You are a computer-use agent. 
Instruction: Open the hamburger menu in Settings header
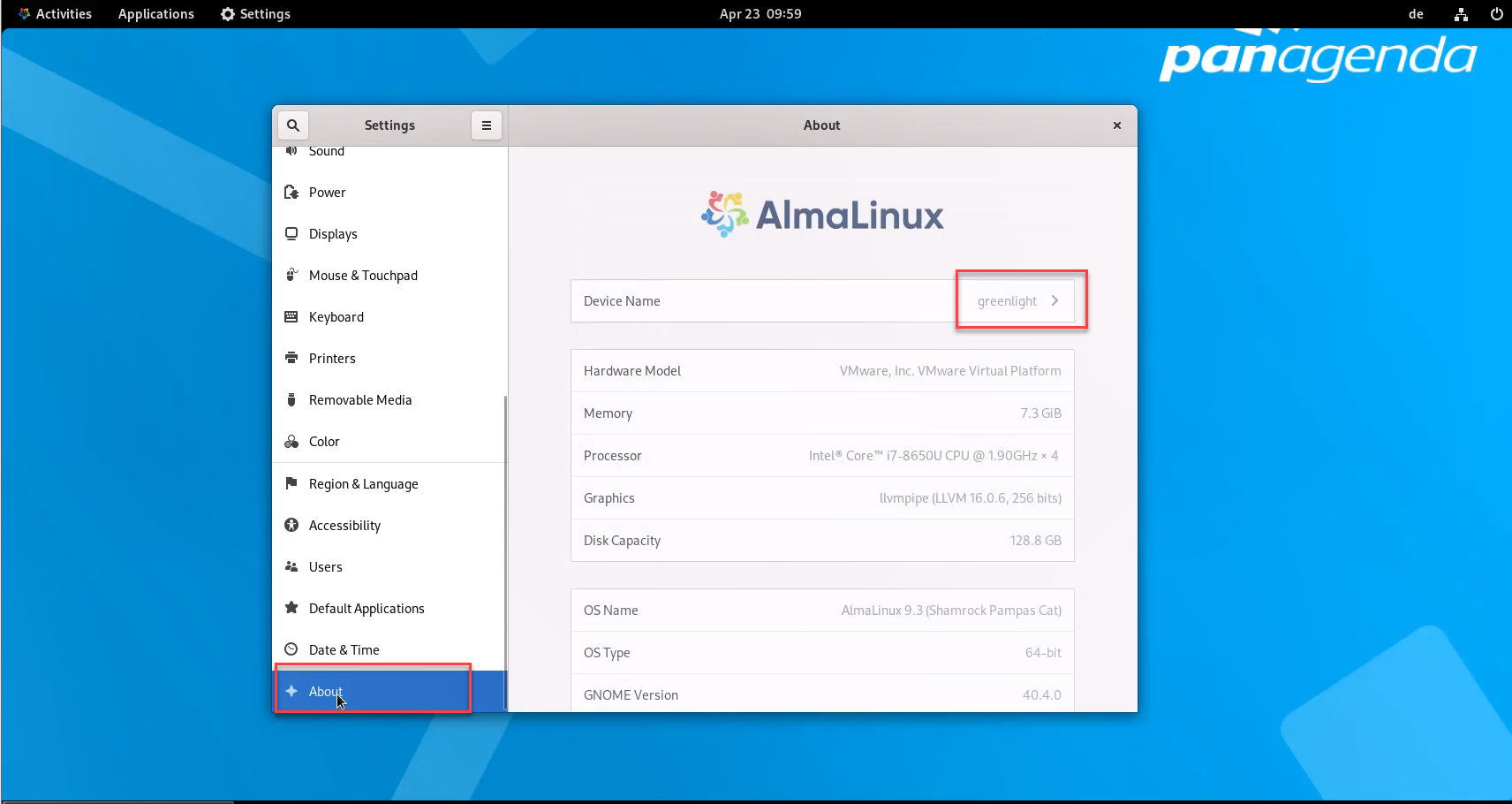[486, 125]
